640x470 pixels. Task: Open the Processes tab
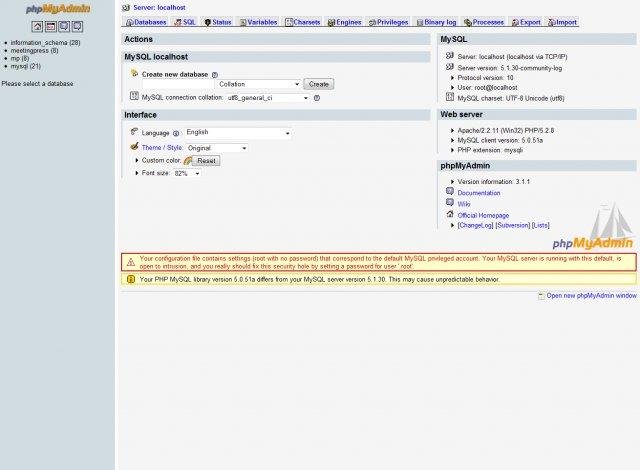click(484, 22)
